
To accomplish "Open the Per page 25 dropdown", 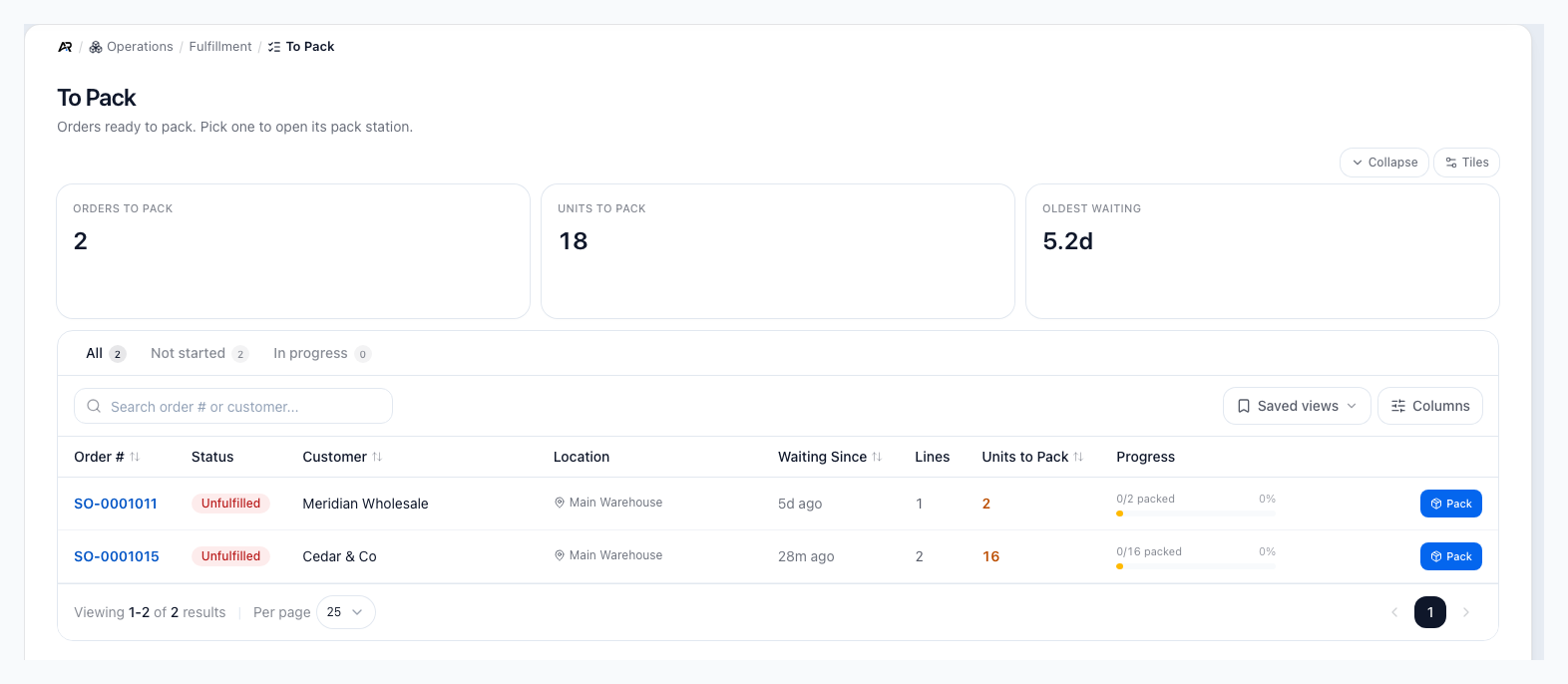I will (346, 612).
